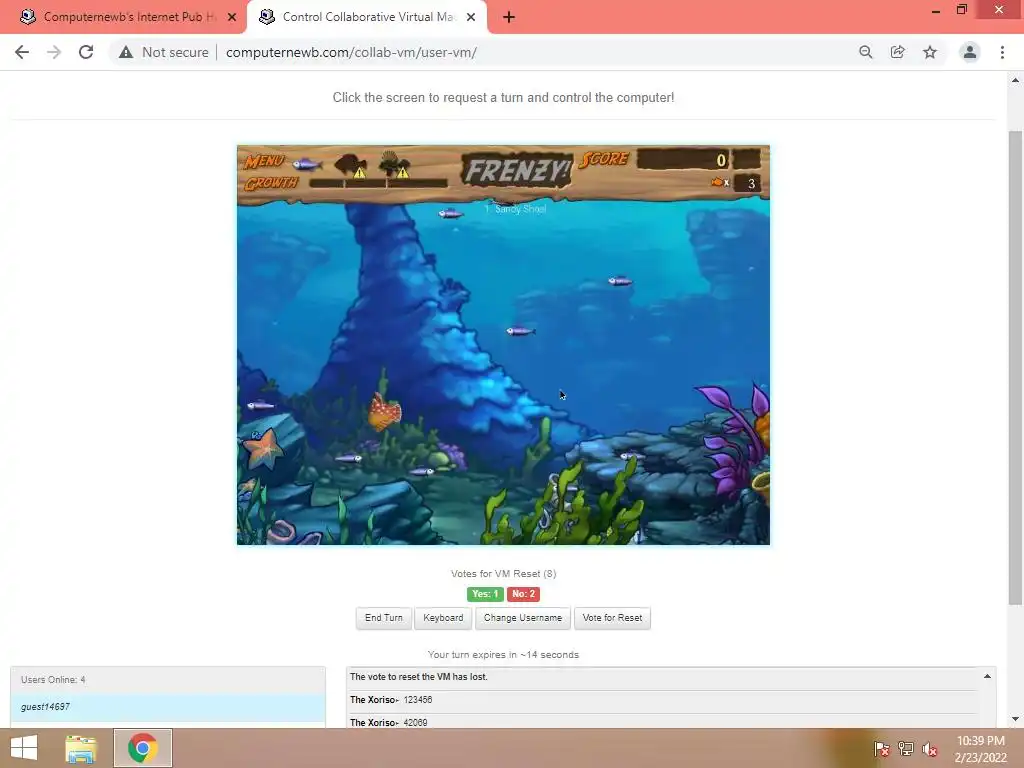Select user guest14697 in users list
Screen dimensions: 1024x768
(168, 707)
